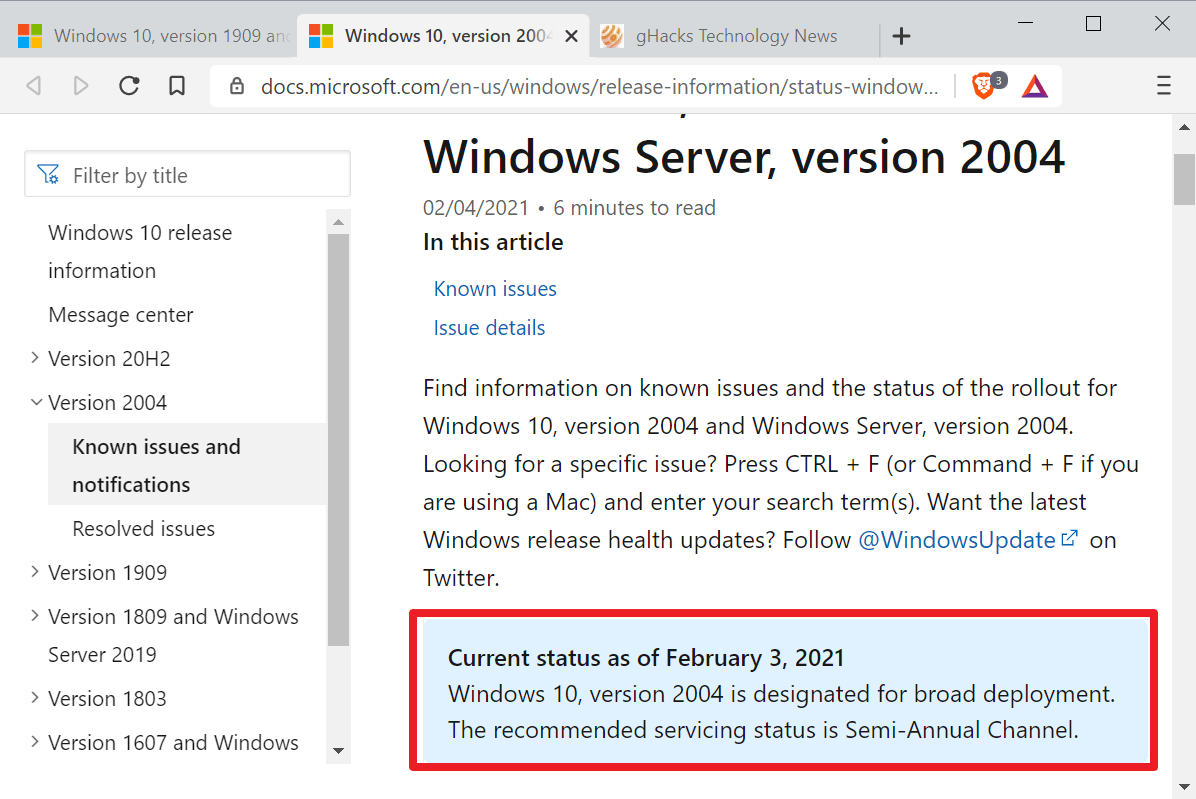Click the Microsoft logo on the version 1909 tab
Image resolution: width=1196 pixels, height=799 pixels.
pos(30,36)
